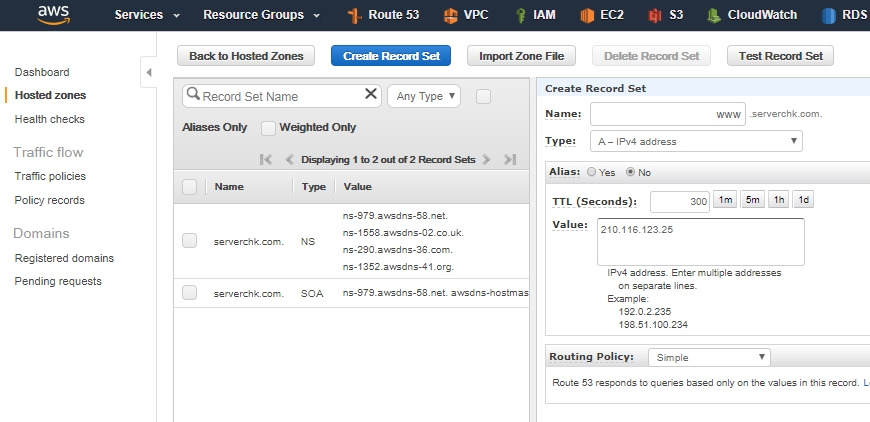This screenshot has width=870, height=422.
Task: Click the search magnifier icon
Action: click(193, 94)
